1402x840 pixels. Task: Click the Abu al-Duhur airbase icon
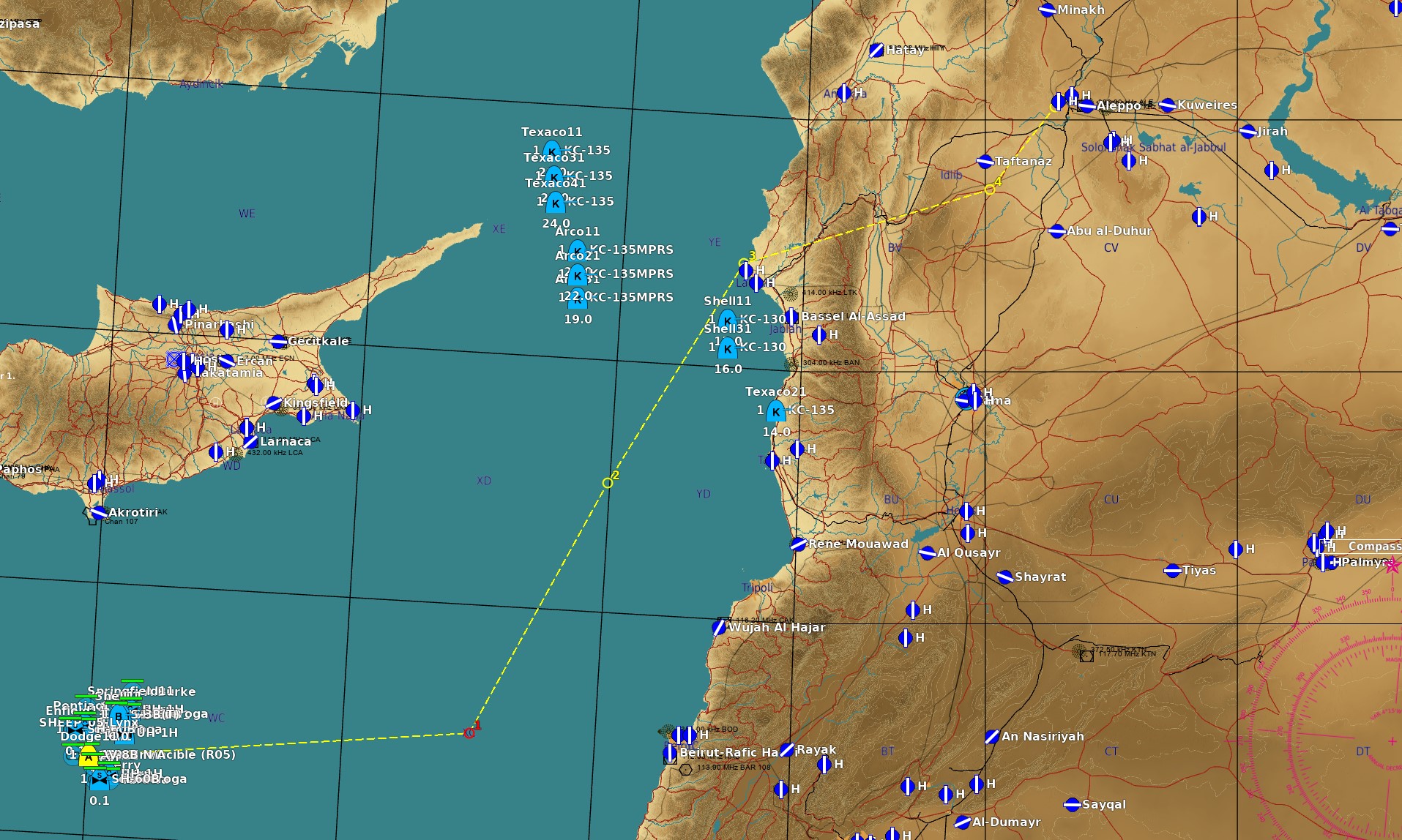click(1057, 230)
